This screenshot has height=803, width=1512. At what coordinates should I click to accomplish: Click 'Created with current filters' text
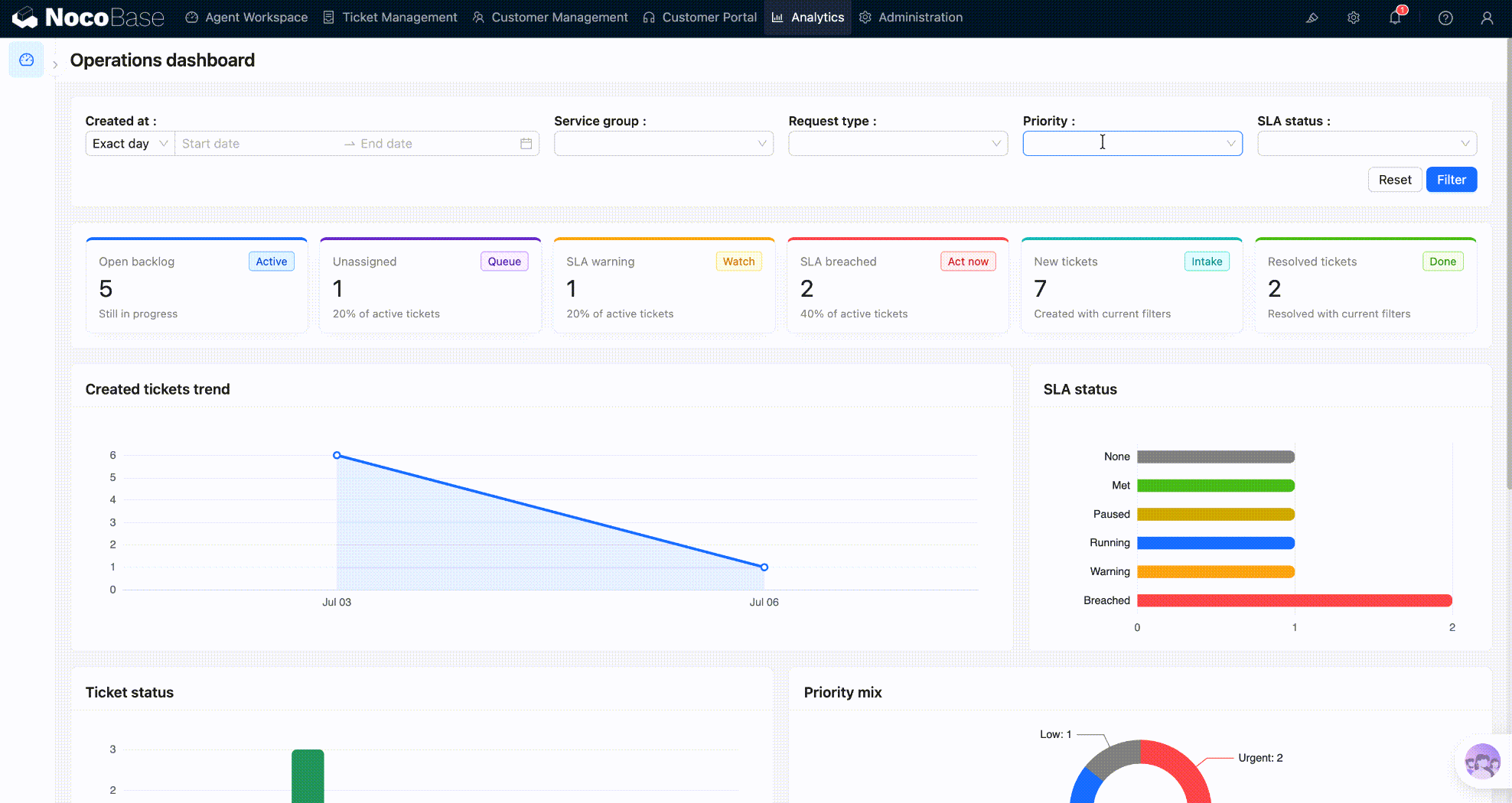click(1102, 314)
